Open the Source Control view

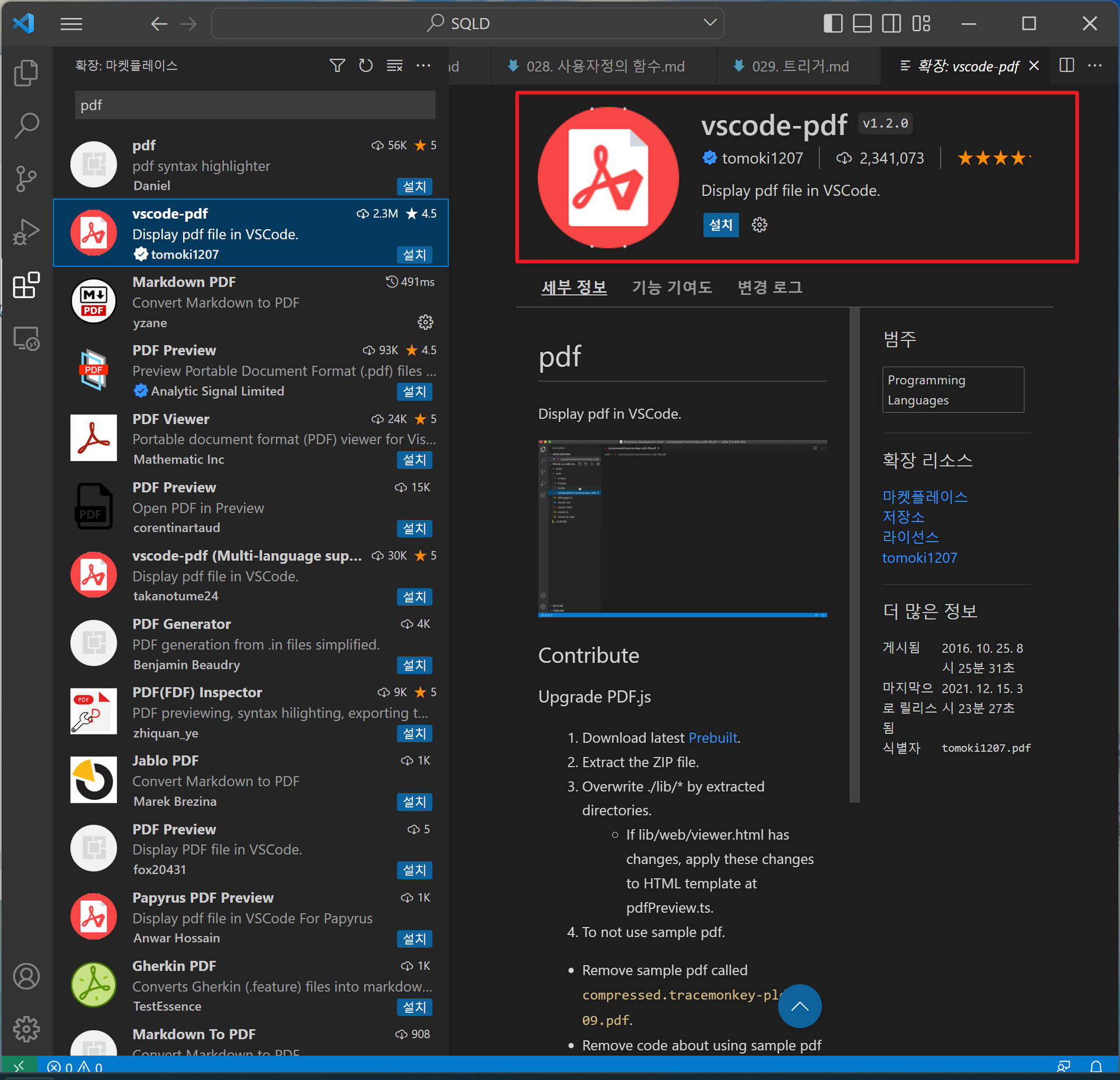tap(26, 179)
